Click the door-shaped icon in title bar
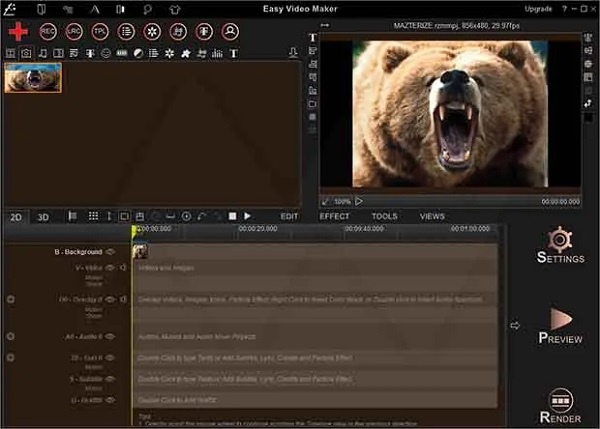 (x=41, y=9)
